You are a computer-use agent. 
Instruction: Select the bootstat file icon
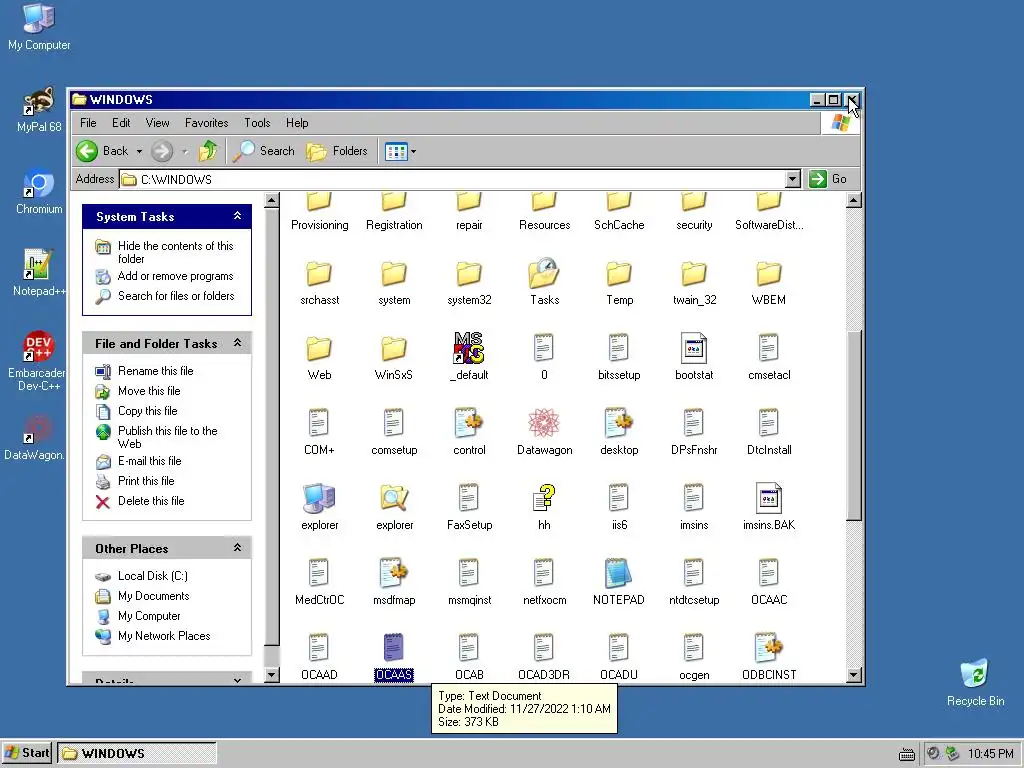[694, 348]
